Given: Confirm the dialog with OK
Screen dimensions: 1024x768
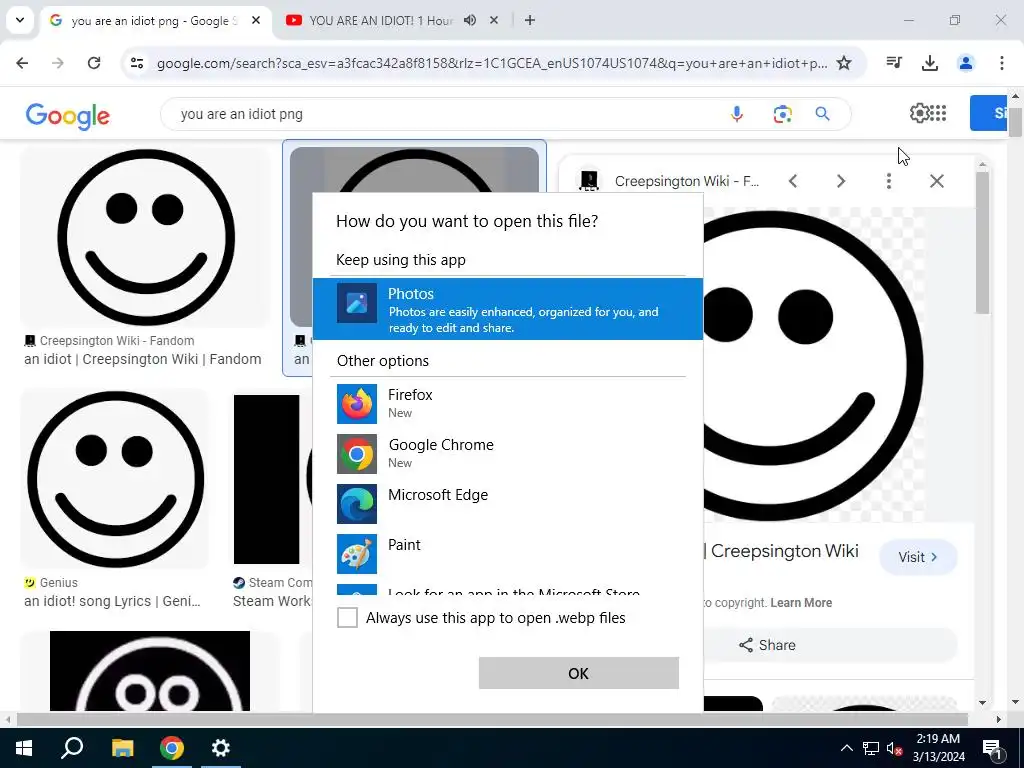Looking at the screenshot, I should 579,673.
